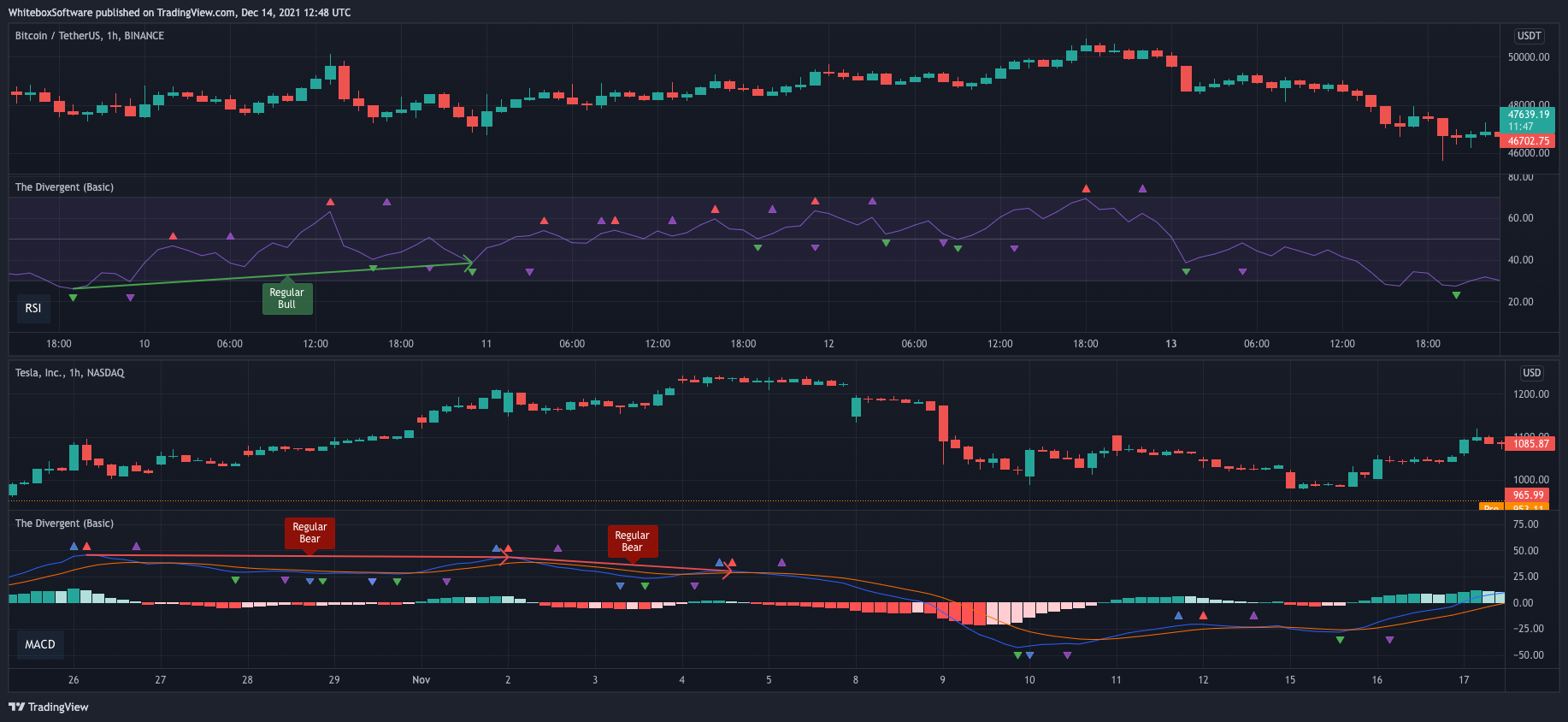Click the red 46702.75 price tag

click(x=1527, y=141)
